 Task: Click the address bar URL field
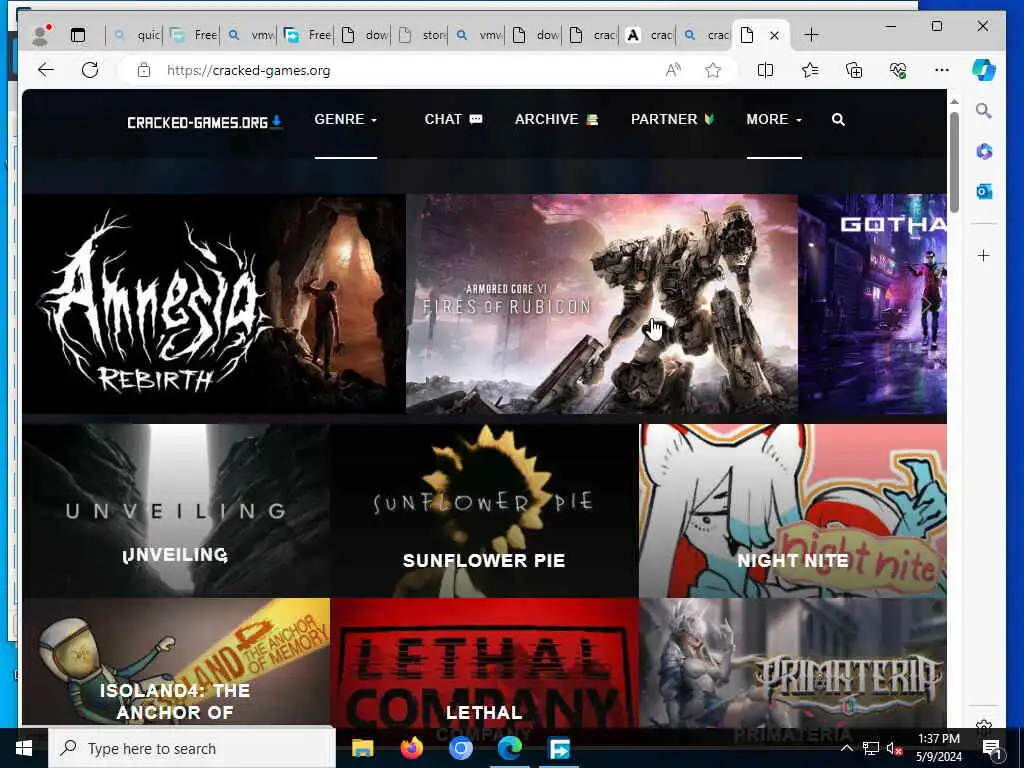[x=405, y=70]
